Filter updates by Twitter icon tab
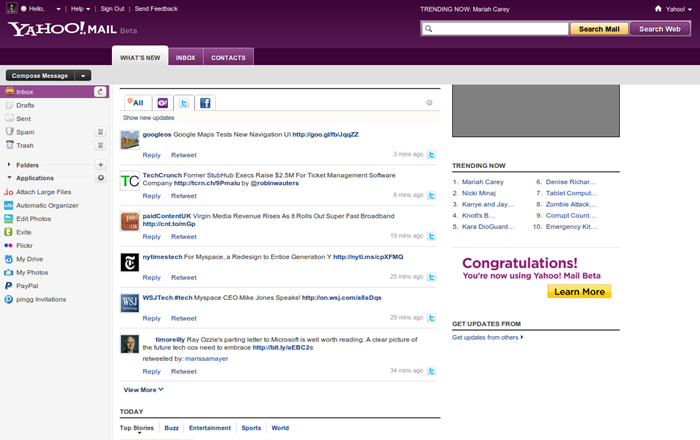Viewport: 700px width, 440px height. click(184, 103)
